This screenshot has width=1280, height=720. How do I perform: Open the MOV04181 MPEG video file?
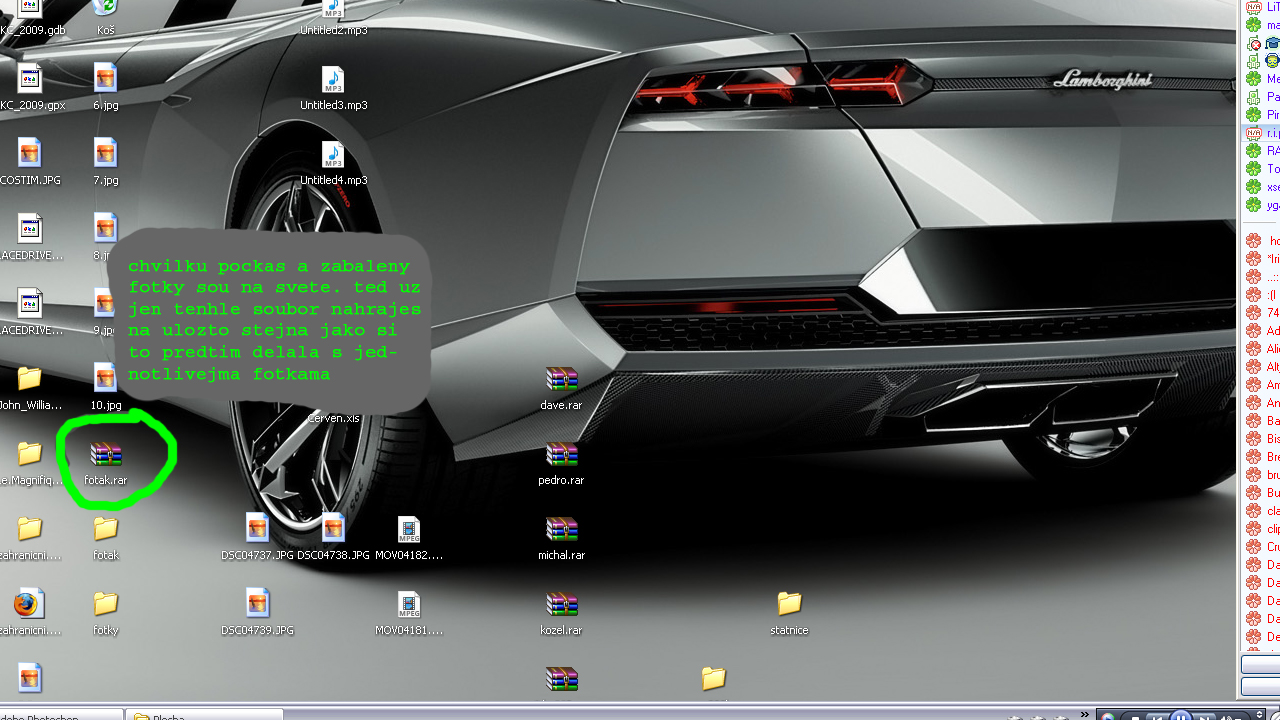[x=409, y=605]
